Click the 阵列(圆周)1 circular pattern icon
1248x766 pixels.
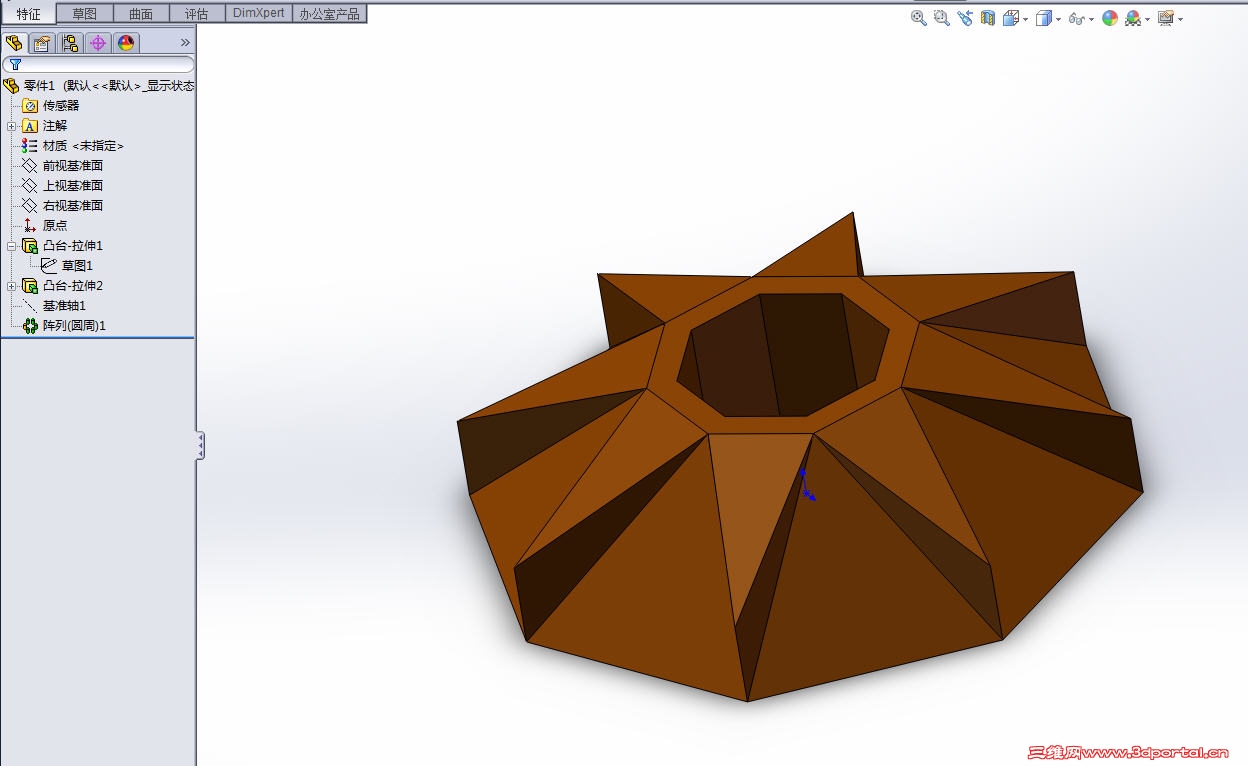point(30,326)
